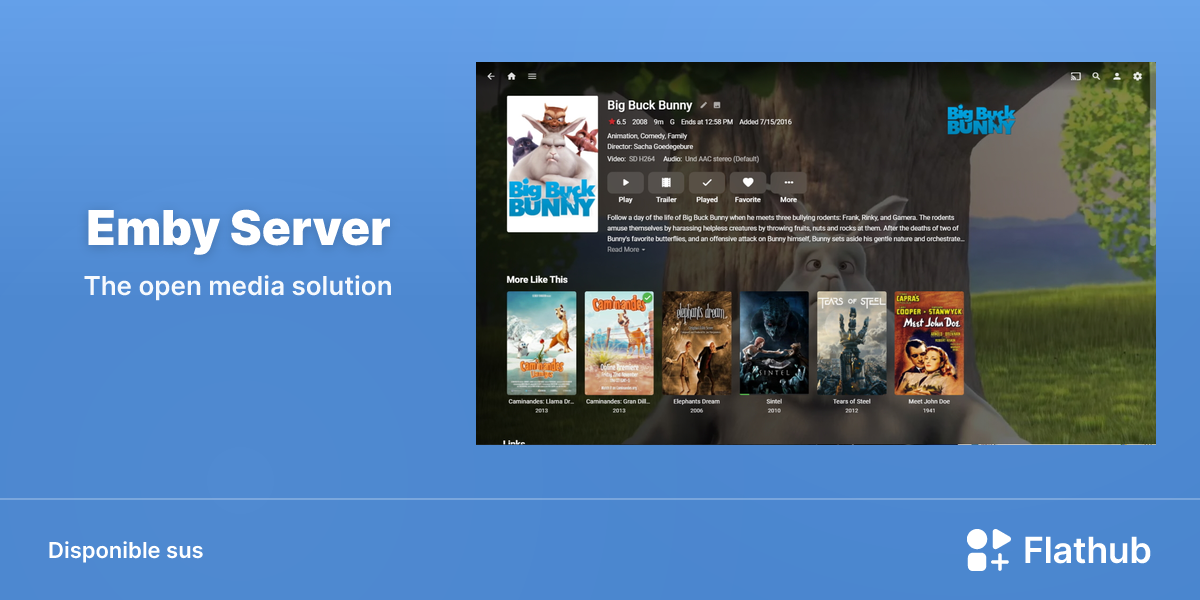This screenshot has width=1200, height=600.
Task: Open director Sacha Goedegebure link
Action: [x=663, y=147]
